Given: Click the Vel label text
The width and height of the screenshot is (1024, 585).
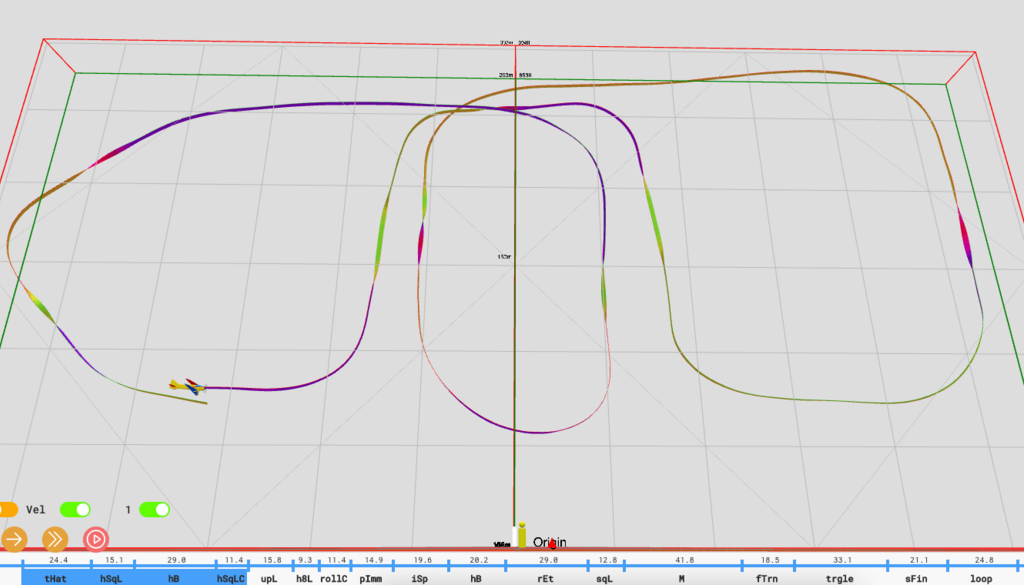Looking at the screenshot, I should coord(35,509).
